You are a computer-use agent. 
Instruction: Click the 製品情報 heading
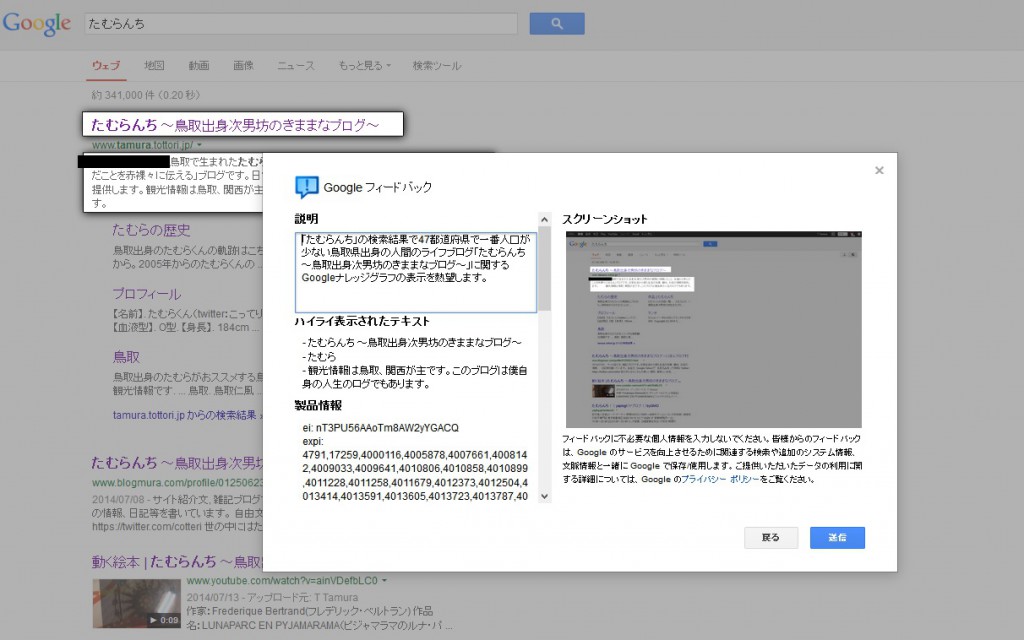318,406
